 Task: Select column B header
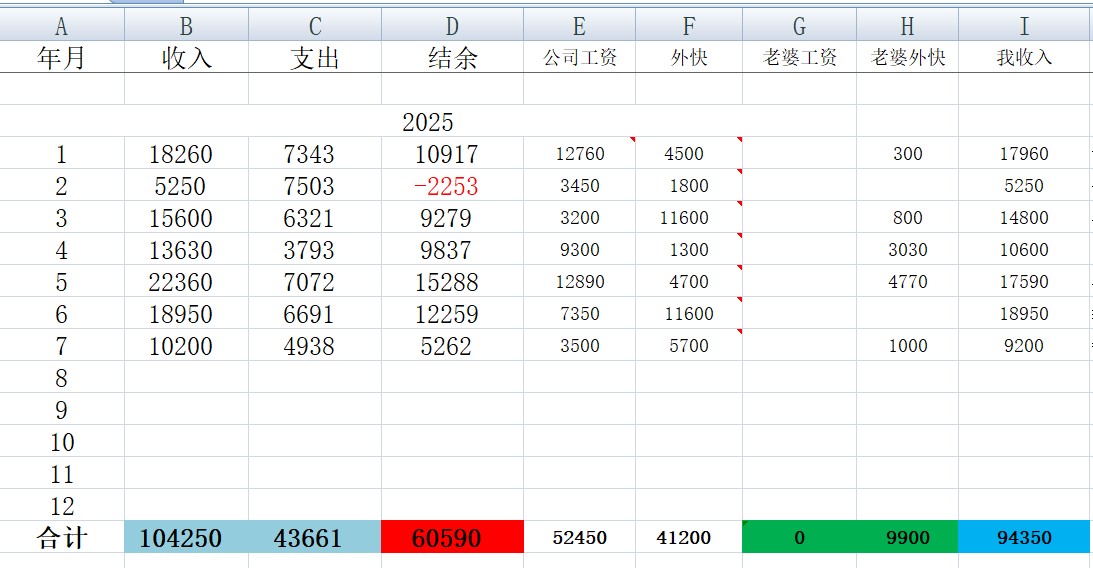point(186,25)
